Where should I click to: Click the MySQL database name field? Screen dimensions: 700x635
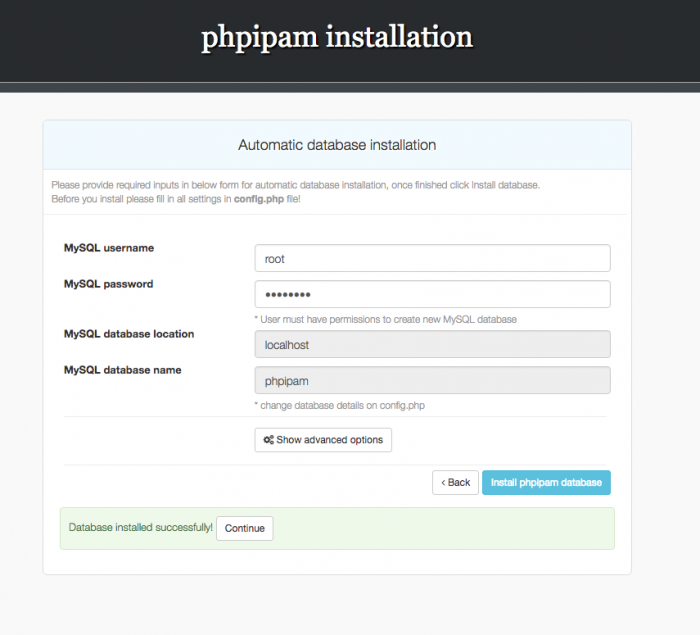coord(432,380)
